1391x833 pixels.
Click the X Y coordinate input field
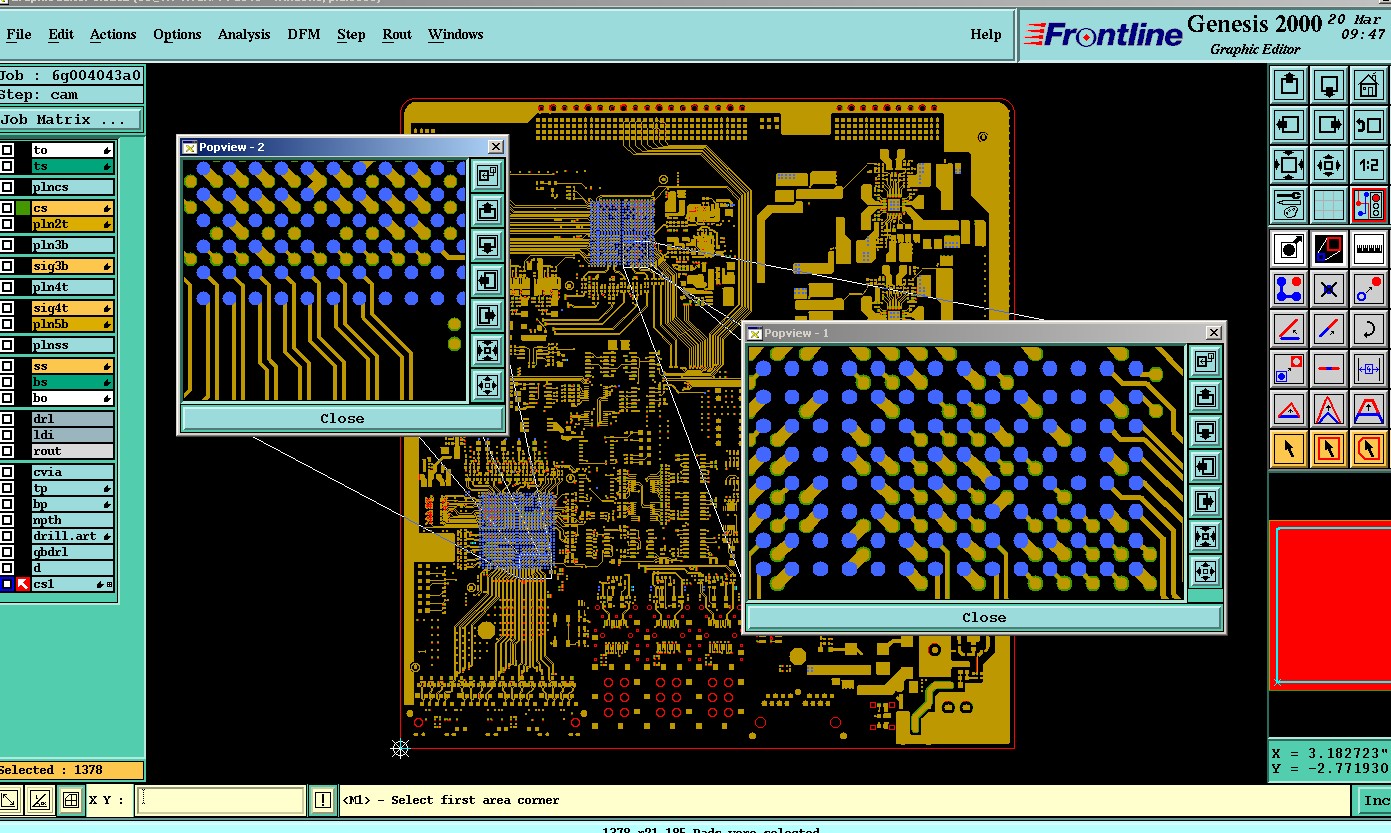[x=220, y=800]
